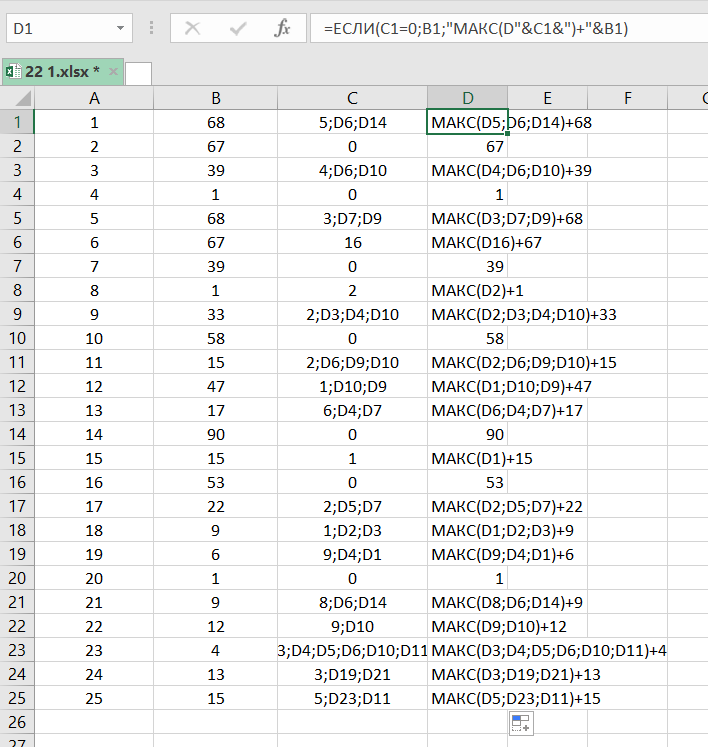
Task: Select column A header
Action: click(94, 97)
